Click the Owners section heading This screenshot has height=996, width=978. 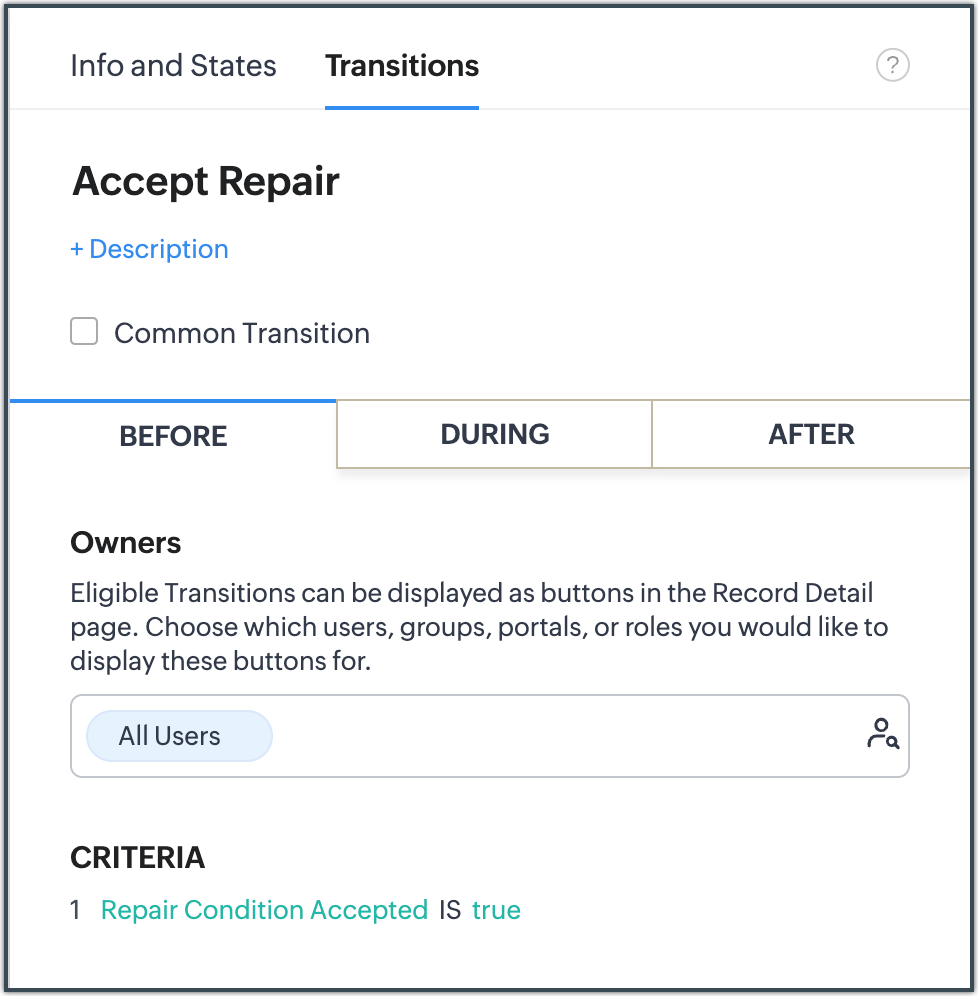pyautogui.click(x=126, y=543)
